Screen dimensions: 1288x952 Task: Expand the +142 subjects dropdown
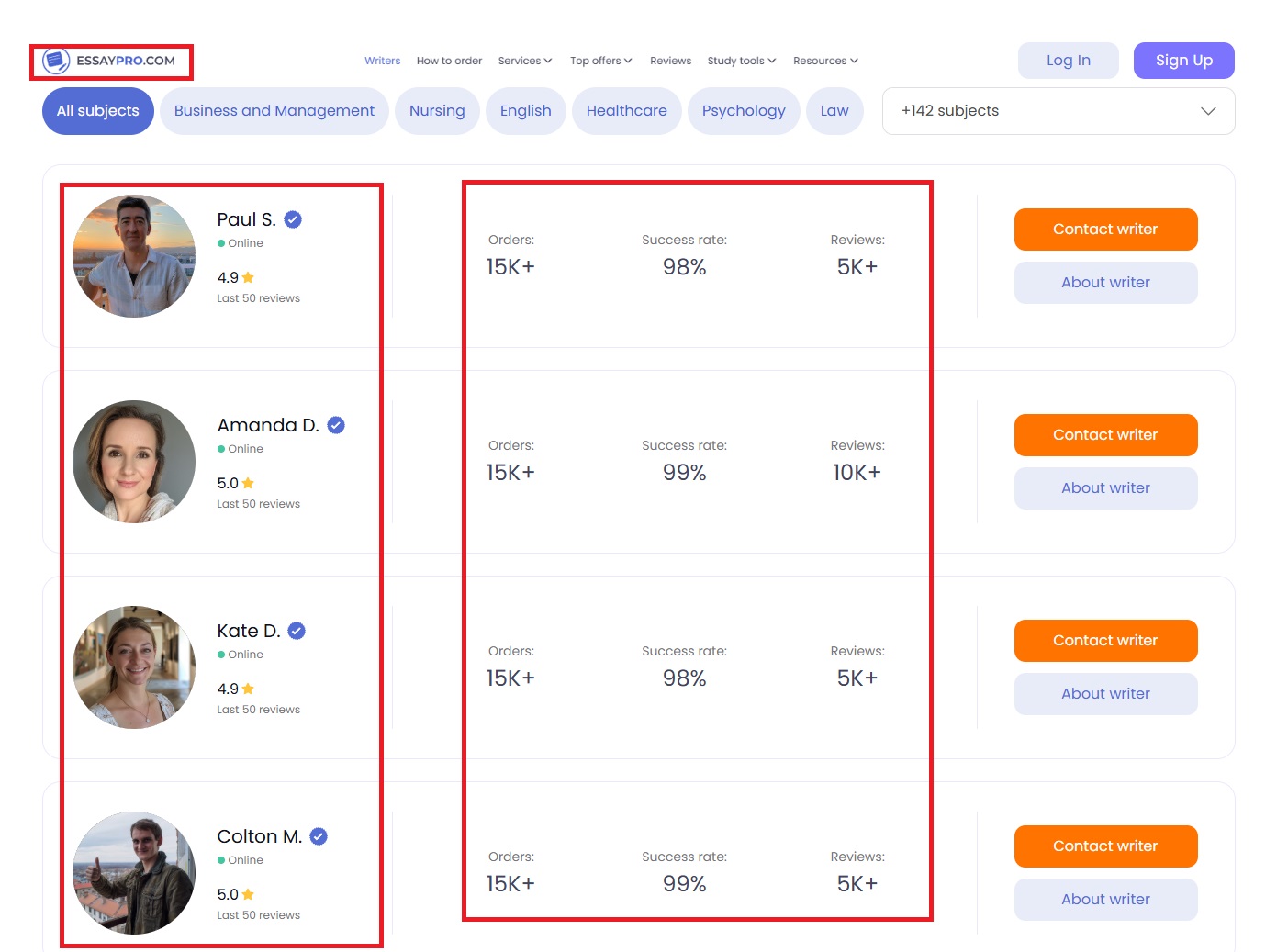click(x=1058, y=111)
